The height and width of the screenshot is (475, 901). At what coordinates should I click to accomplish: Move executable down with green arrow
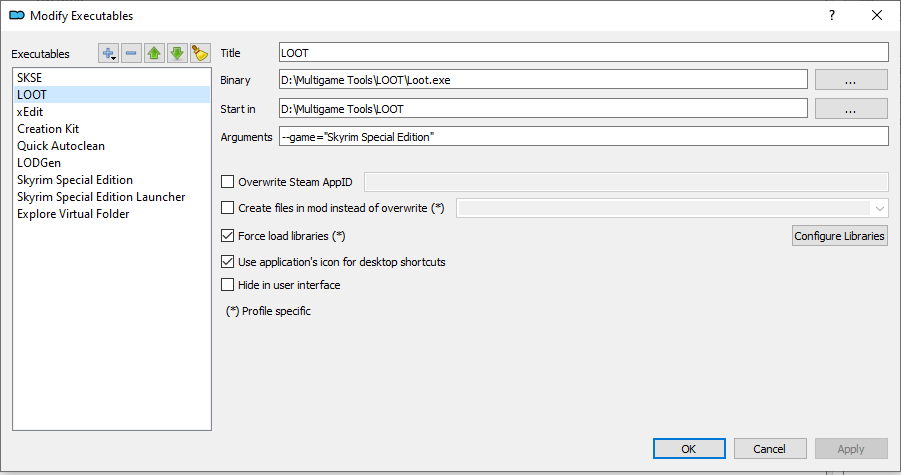coord(176,53)
